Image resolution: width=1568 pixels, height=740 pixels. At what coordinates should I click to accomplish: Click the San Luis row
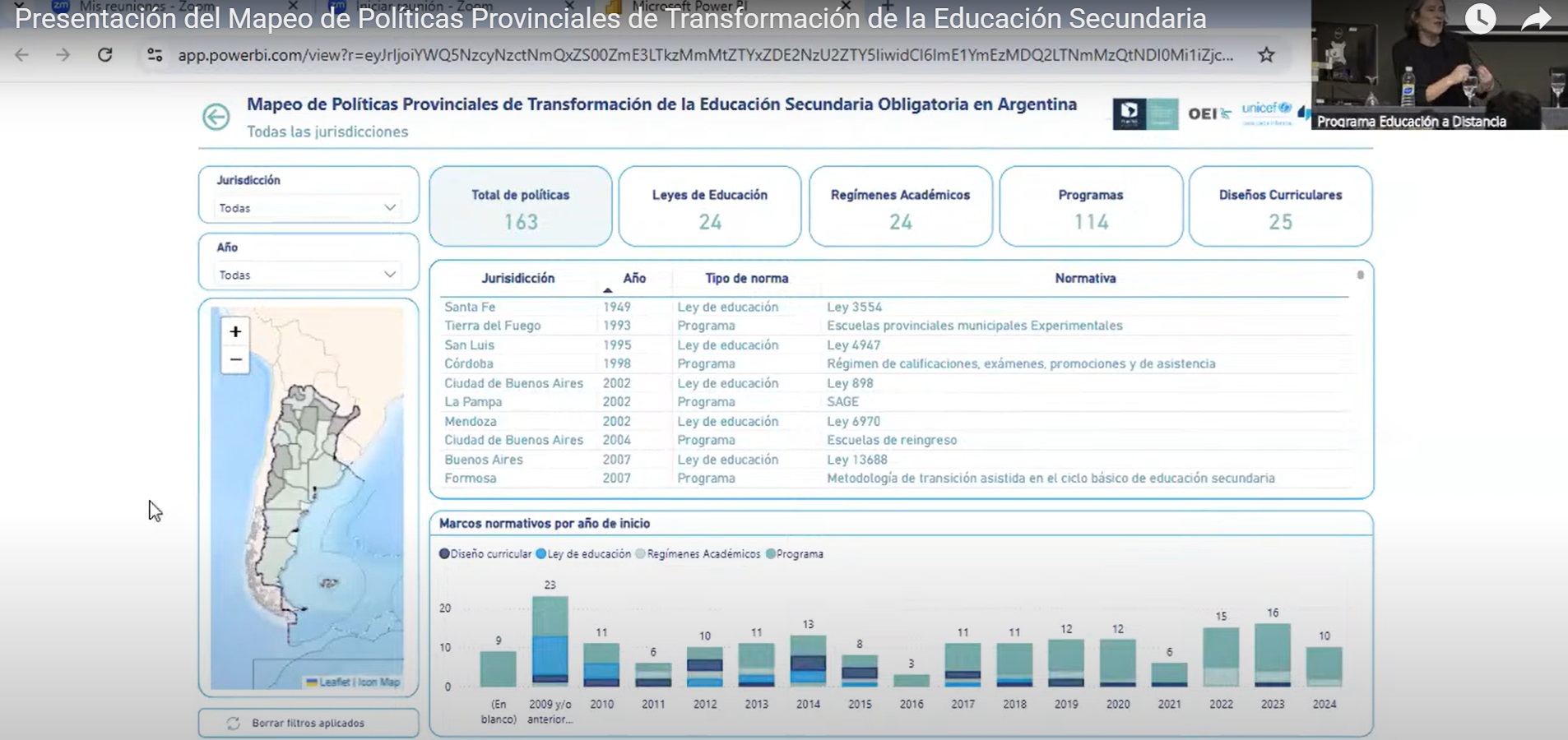click(x=895, y=345)
